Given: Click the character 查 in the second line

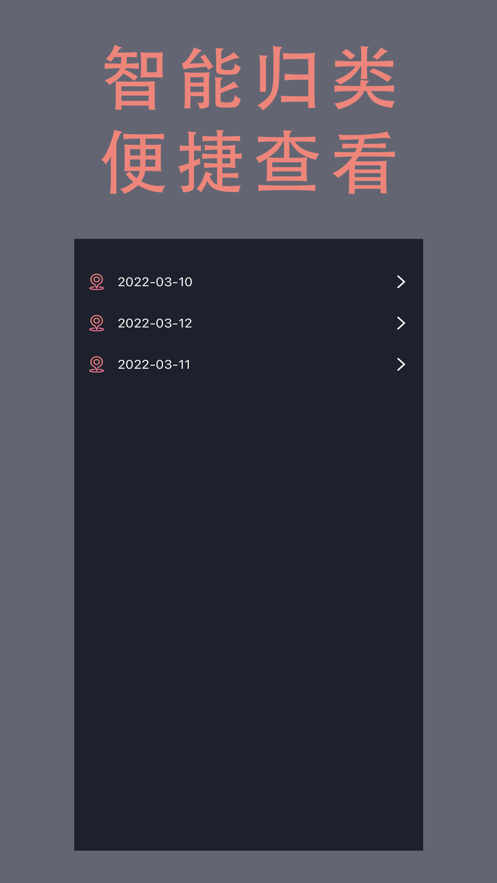Looking at the screenshot, I should point(288,162).
